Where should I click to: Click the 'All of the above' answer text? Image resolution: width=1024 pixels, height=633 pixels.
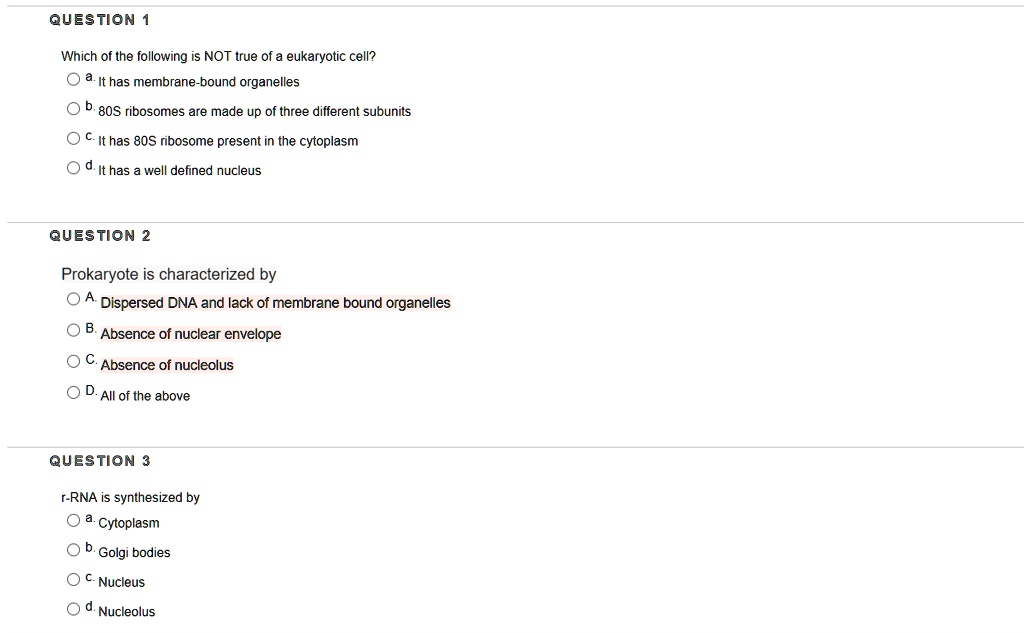point(145,396)
